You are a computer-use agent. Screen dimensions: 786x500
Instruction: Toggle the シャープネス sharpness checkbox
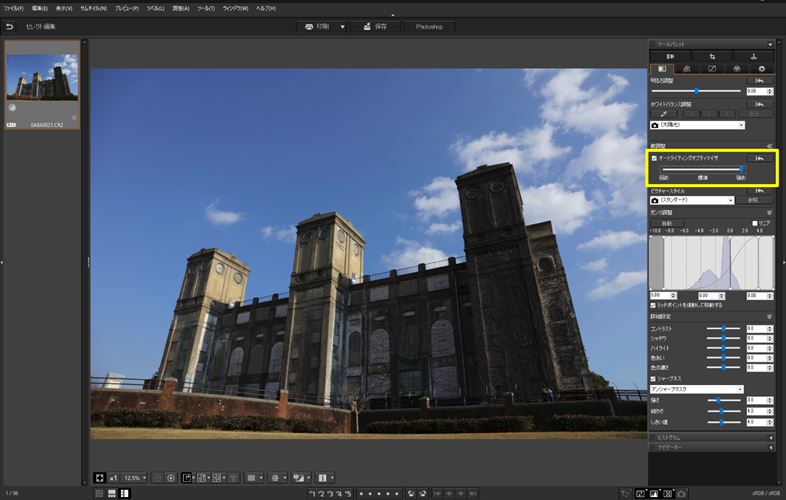pos(653,379)
